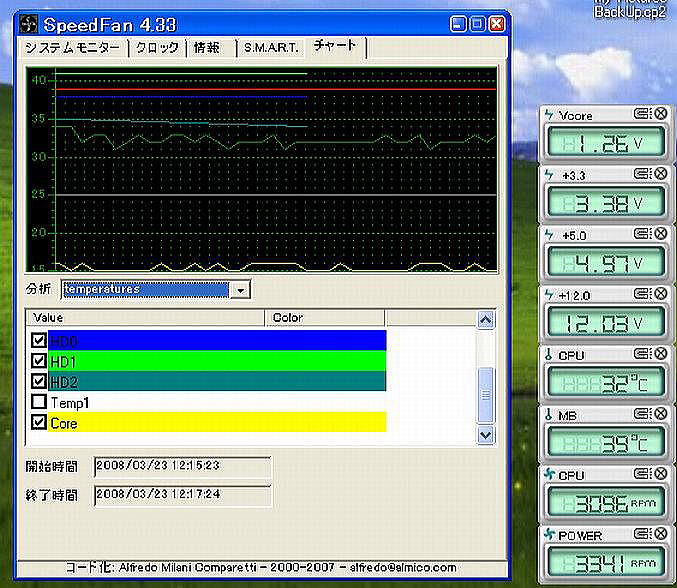Uncheck the HD1 temperature checkbox
The height and width of the screenshot is (588, 677).
[39, 360]
